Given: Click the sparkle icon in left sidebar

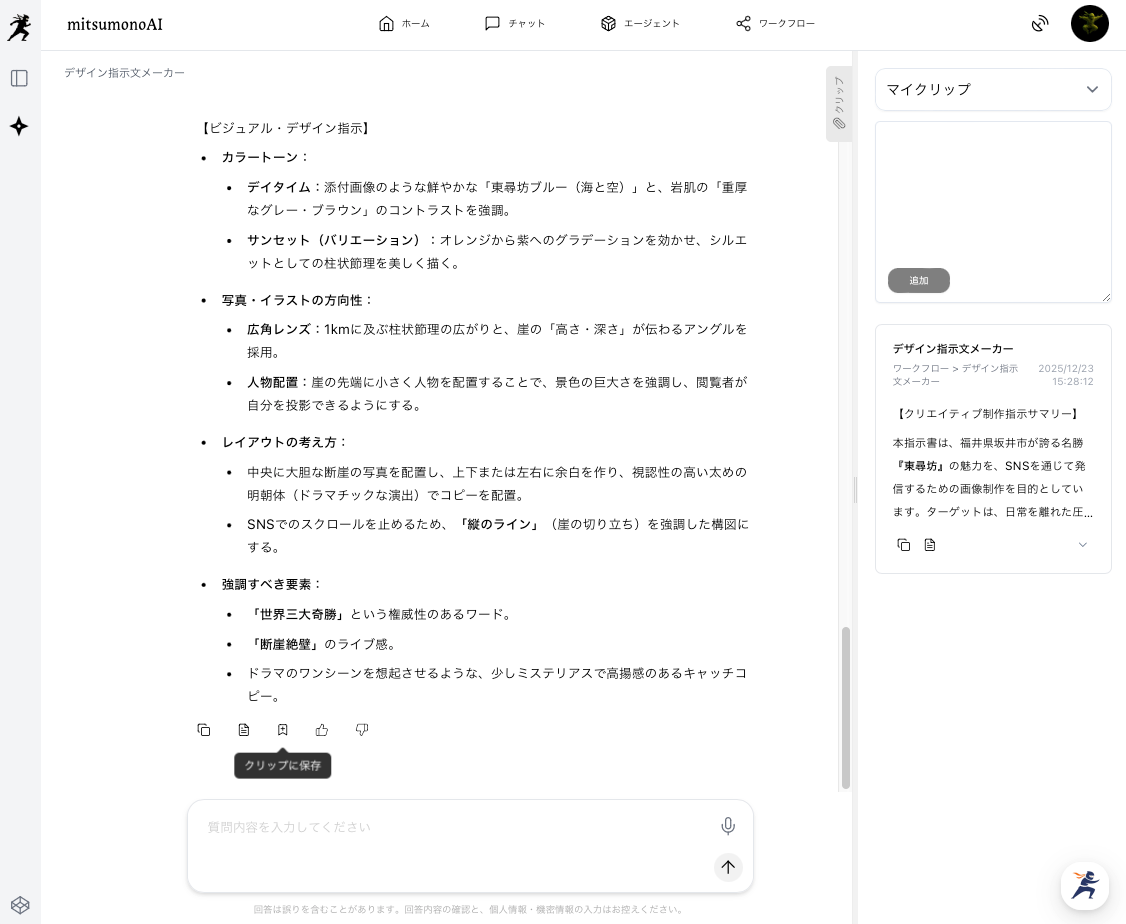Looking at the screenshot, I should coord(19,126).
